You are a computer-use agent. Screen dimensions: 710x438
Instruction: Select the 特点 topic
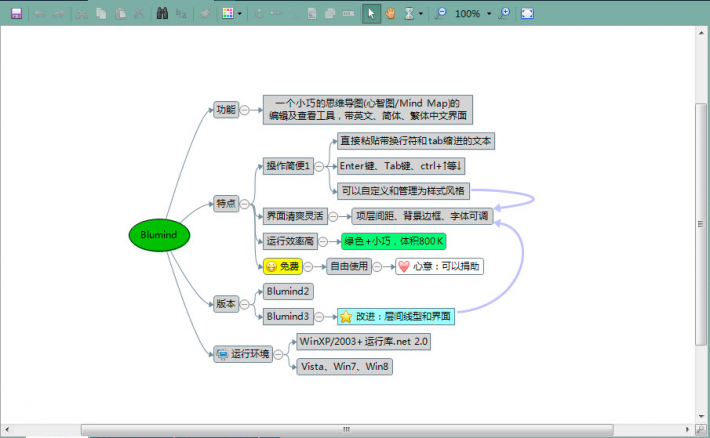pos(226,203)
